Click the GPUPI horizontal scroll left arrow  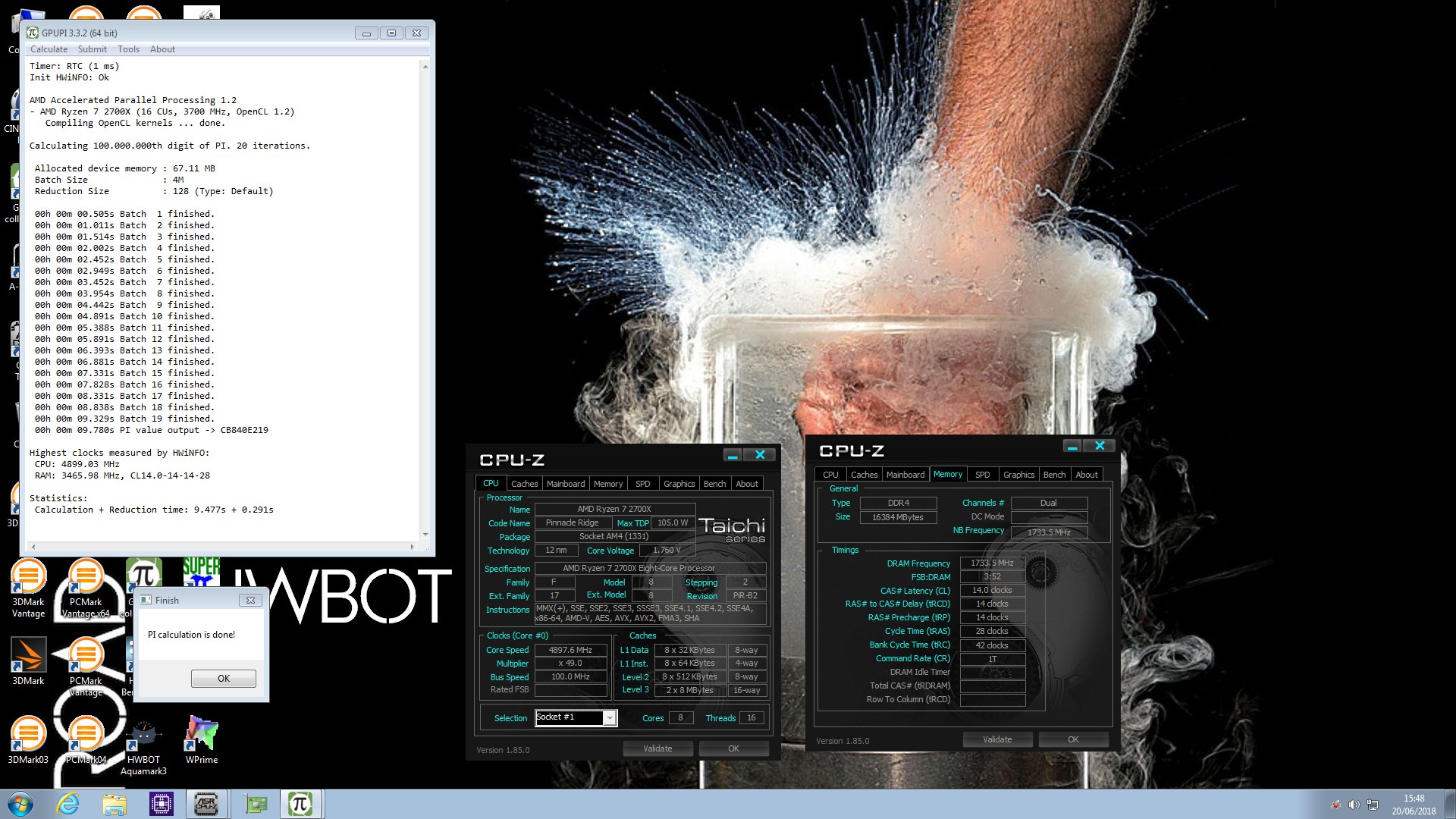click(33, 547)
